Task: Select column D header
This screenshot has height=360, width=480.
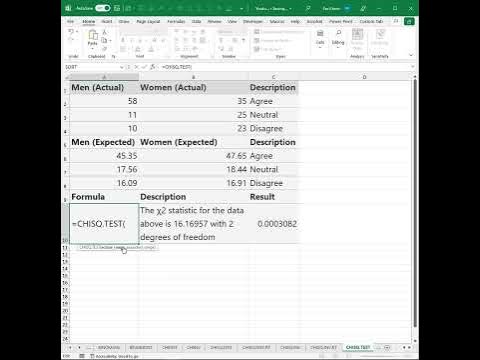Action: coord(364,77)
